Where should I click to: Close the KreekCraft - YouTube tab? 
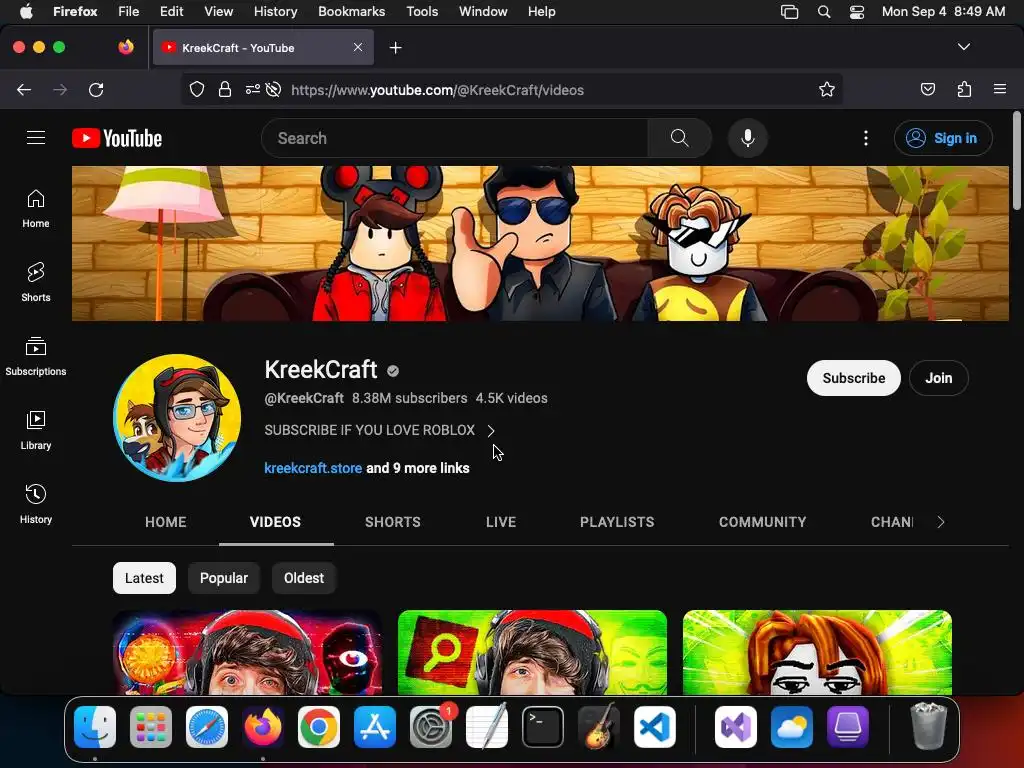point(358,47)
